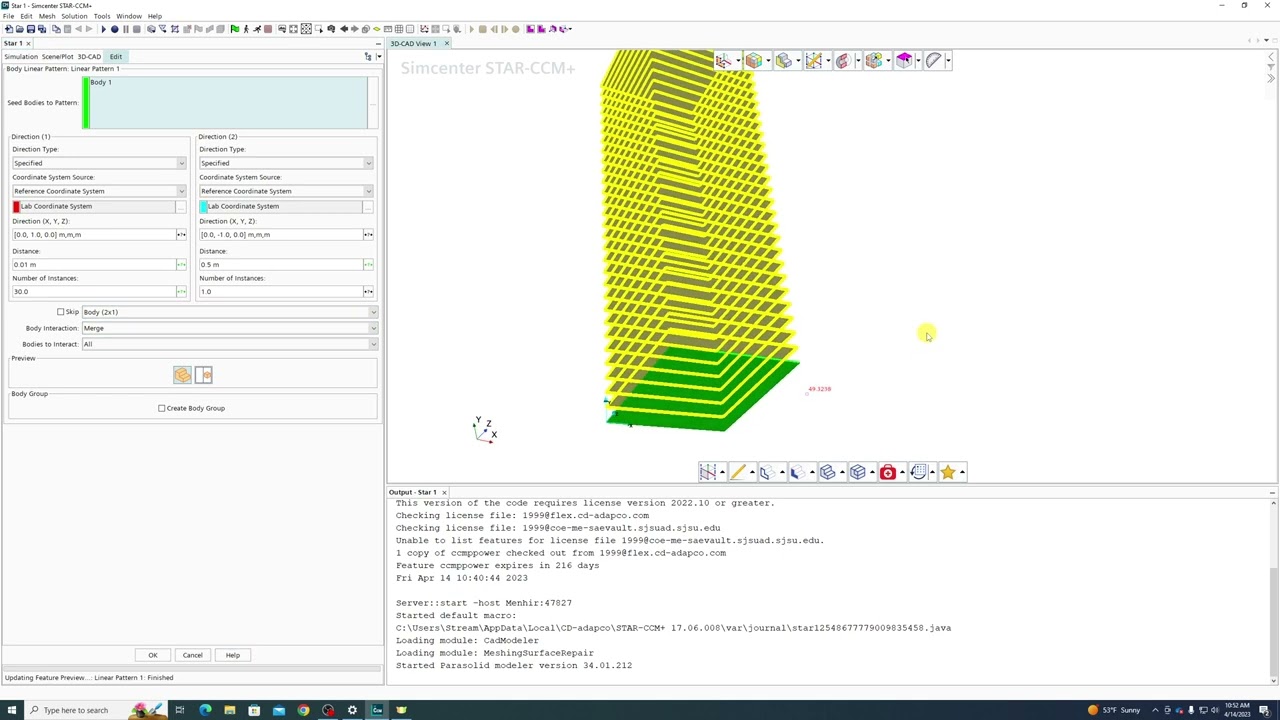Switch to the Simulation tab
Viewport: 1280px width, 720px height.
(x=21, y=57)
